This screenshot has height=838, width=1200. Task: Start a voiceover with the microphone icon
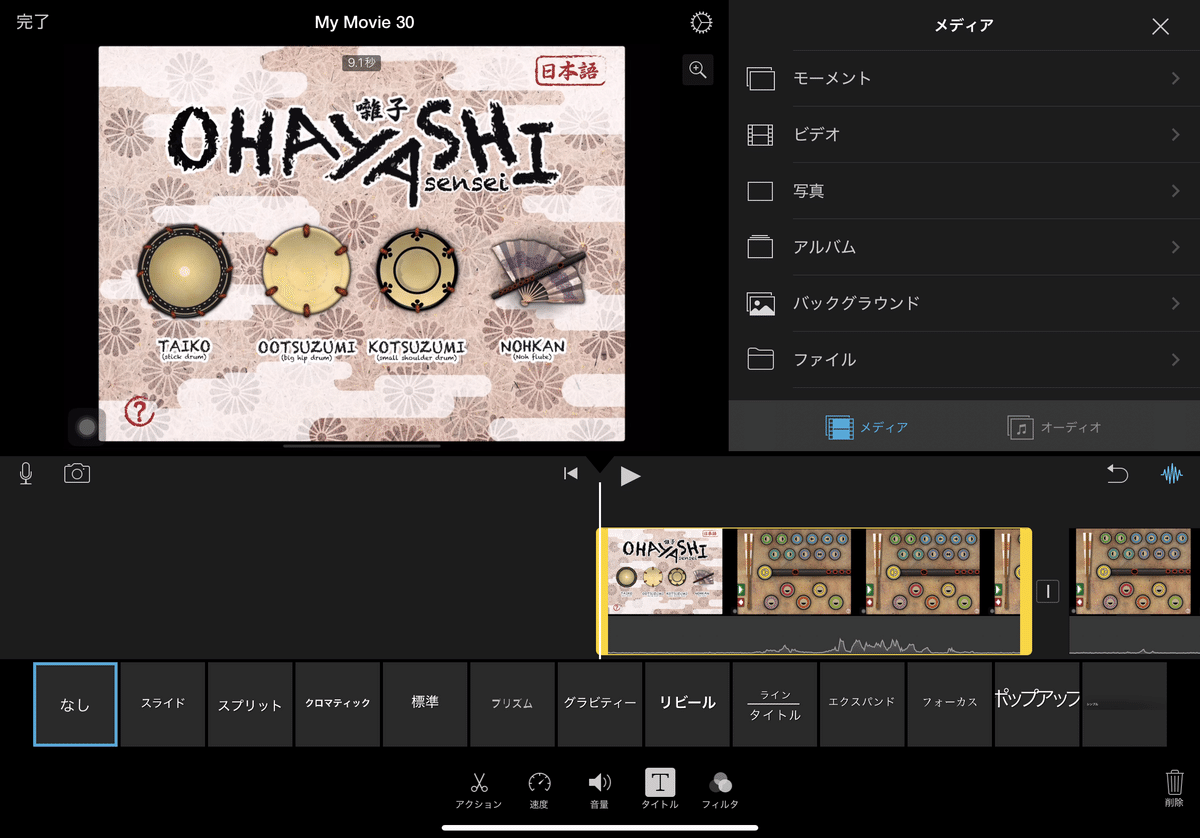tap(26, 474)
